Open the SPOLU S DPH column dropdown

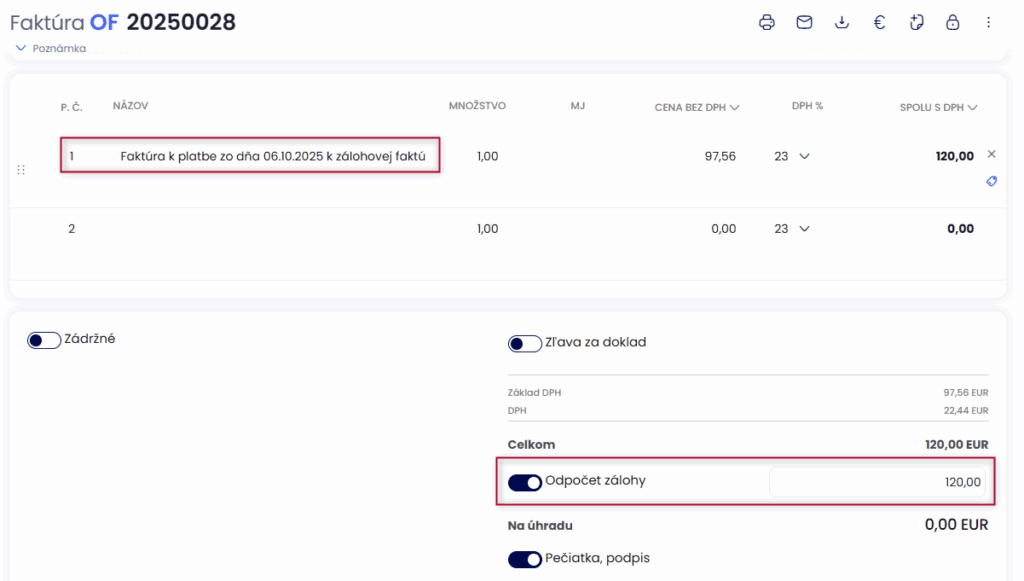point(972,107)
